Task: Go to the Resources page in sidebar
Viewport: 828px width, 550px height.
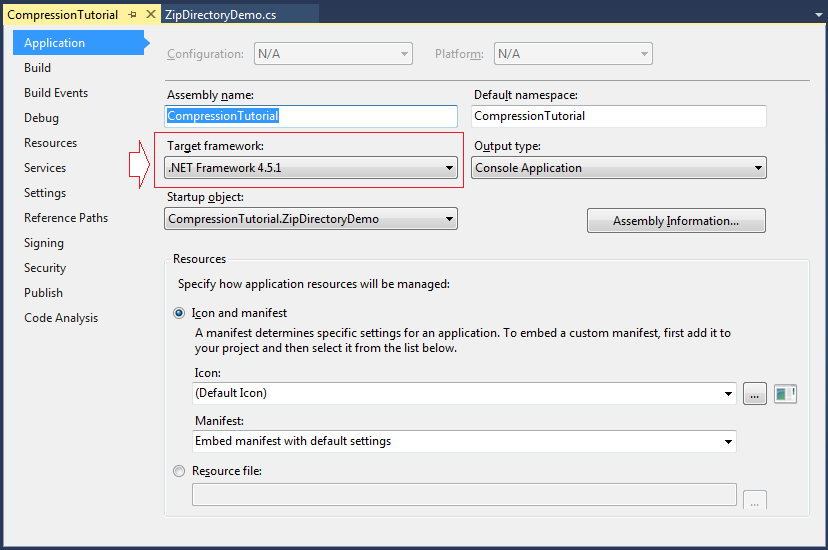Action: pyautogui.click(x=50, y=143)
